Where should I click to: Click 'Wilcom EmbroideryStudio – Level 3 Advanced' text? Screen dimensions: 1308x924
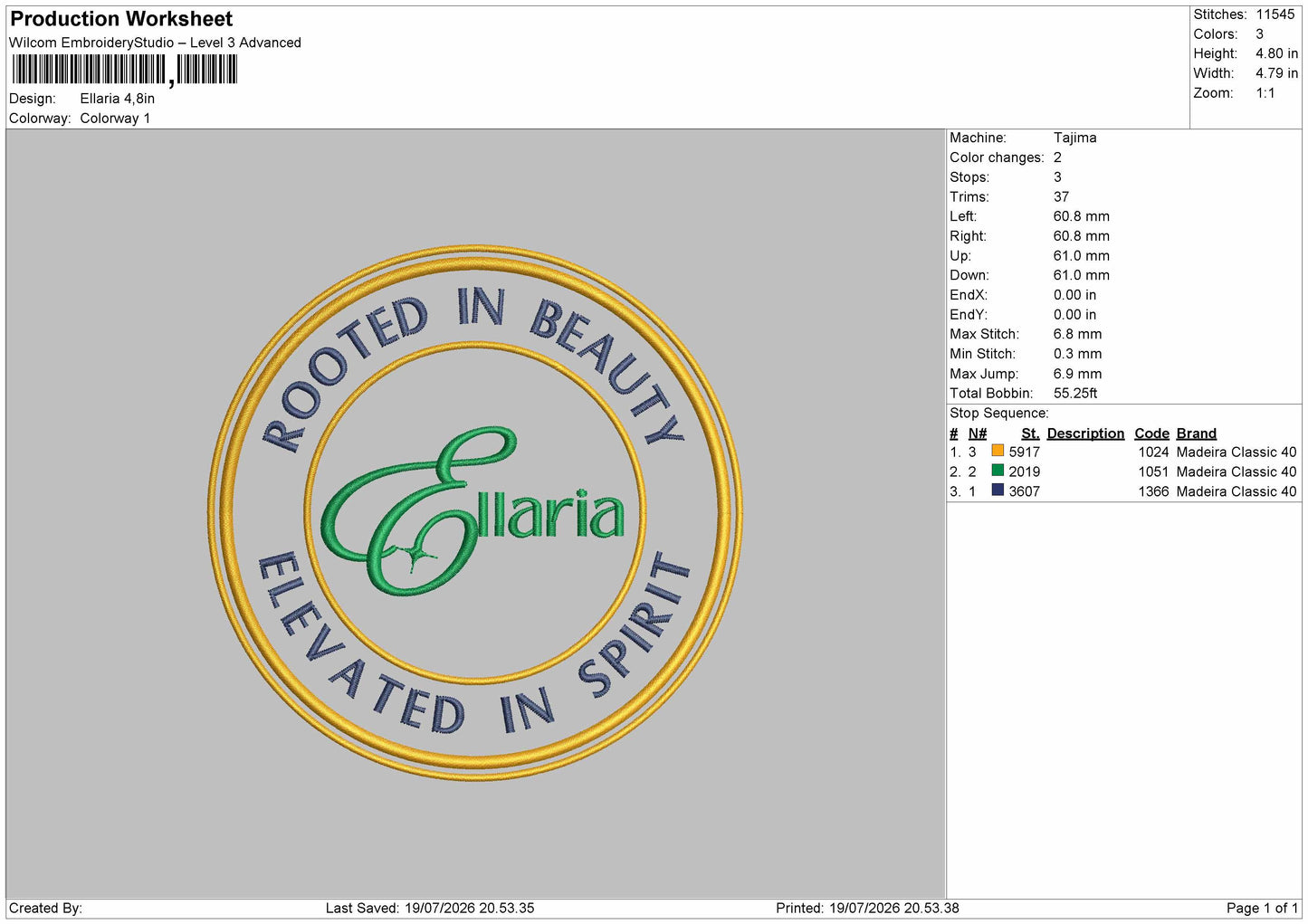[155, 43]
